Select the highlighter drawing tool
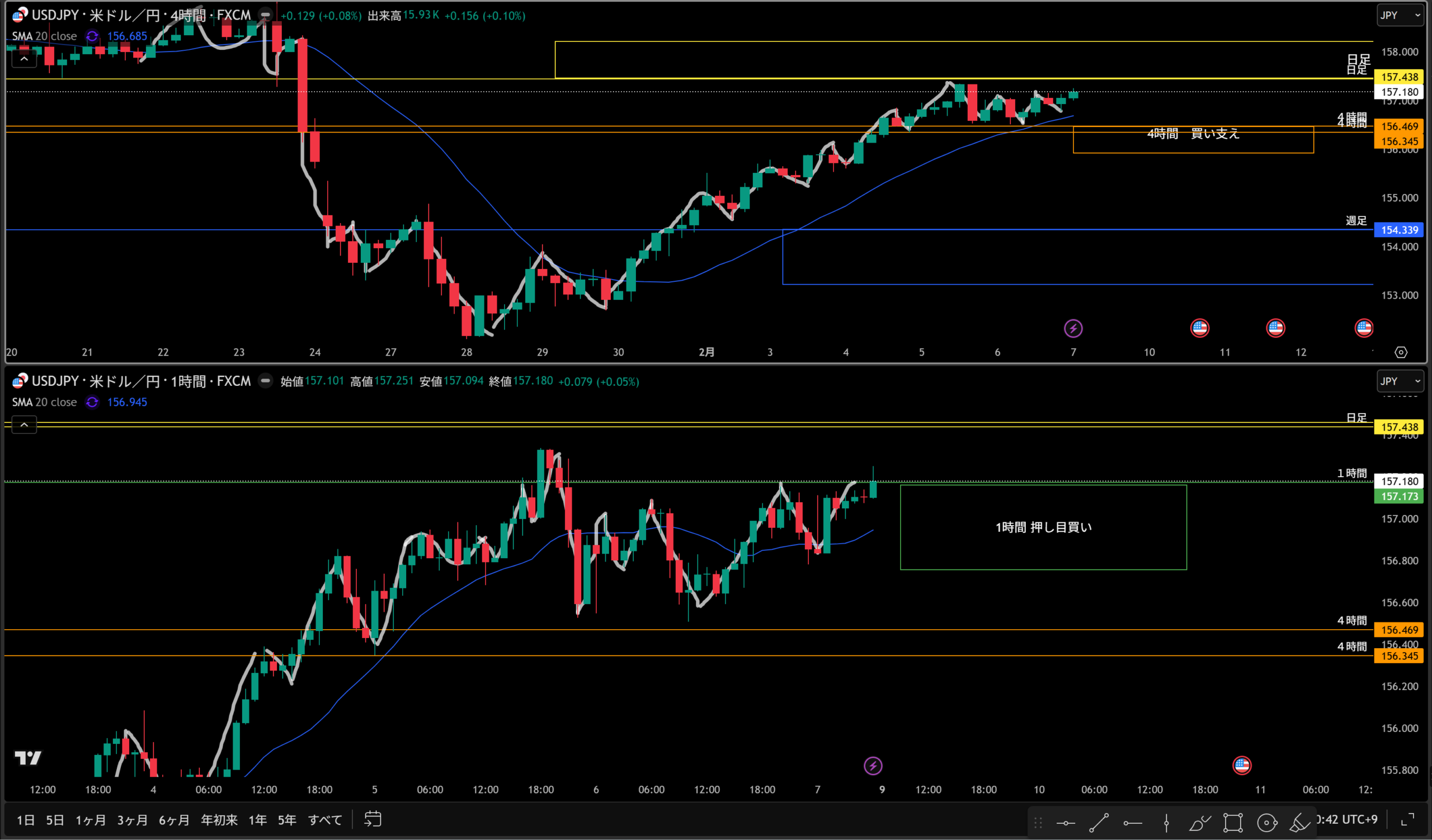 [1299, 823]
